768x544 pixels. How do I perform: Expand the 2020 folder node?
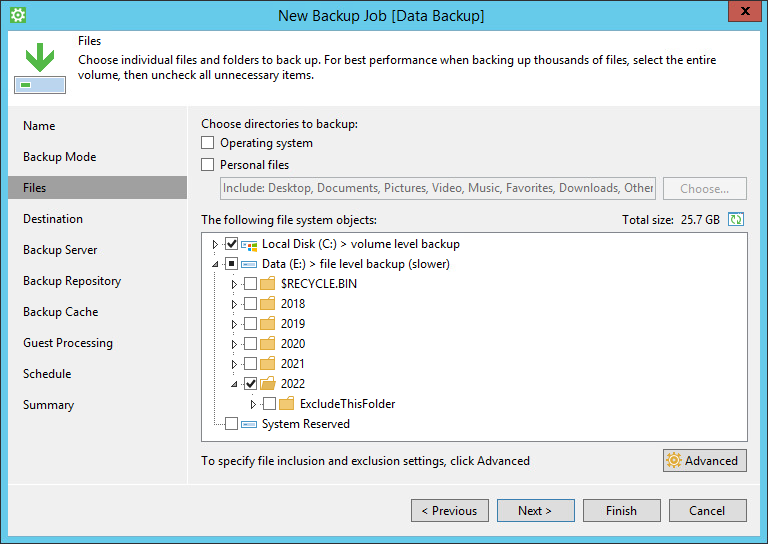(234, 344)
